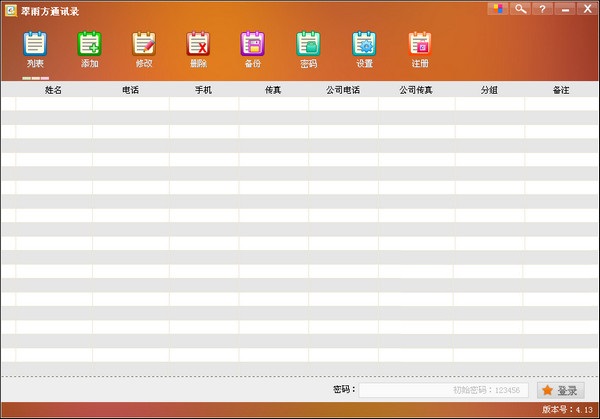Click the 备注 column header

[561, 90]
